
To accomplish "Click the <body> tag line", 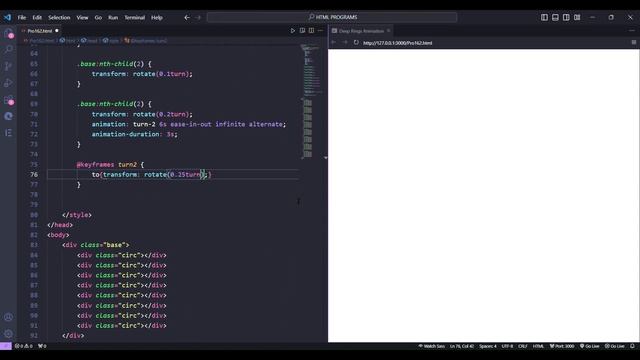I will (x=58, y=235).
